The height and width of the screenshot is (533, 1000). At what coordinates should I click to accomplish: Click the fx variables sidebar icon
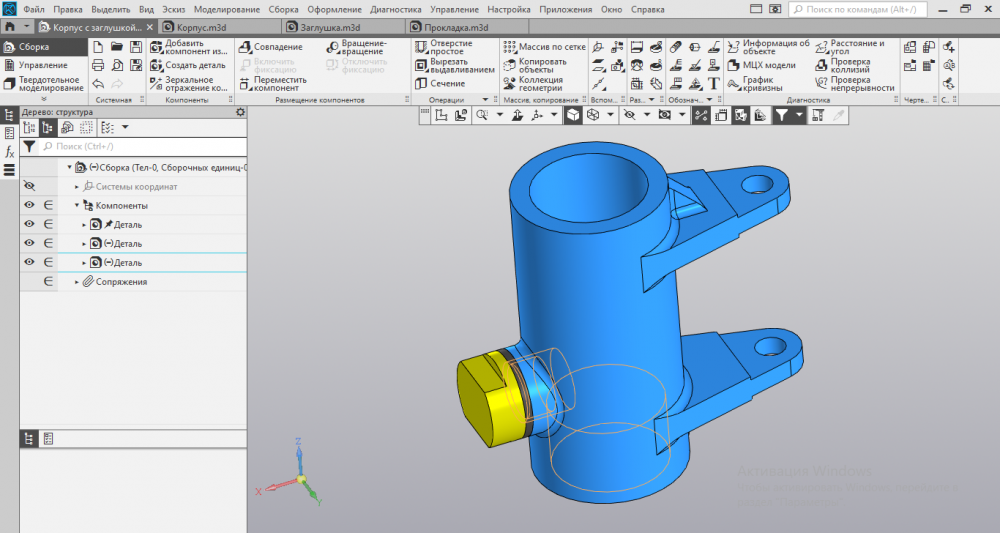pyautogui.click(x=9, y=152)
